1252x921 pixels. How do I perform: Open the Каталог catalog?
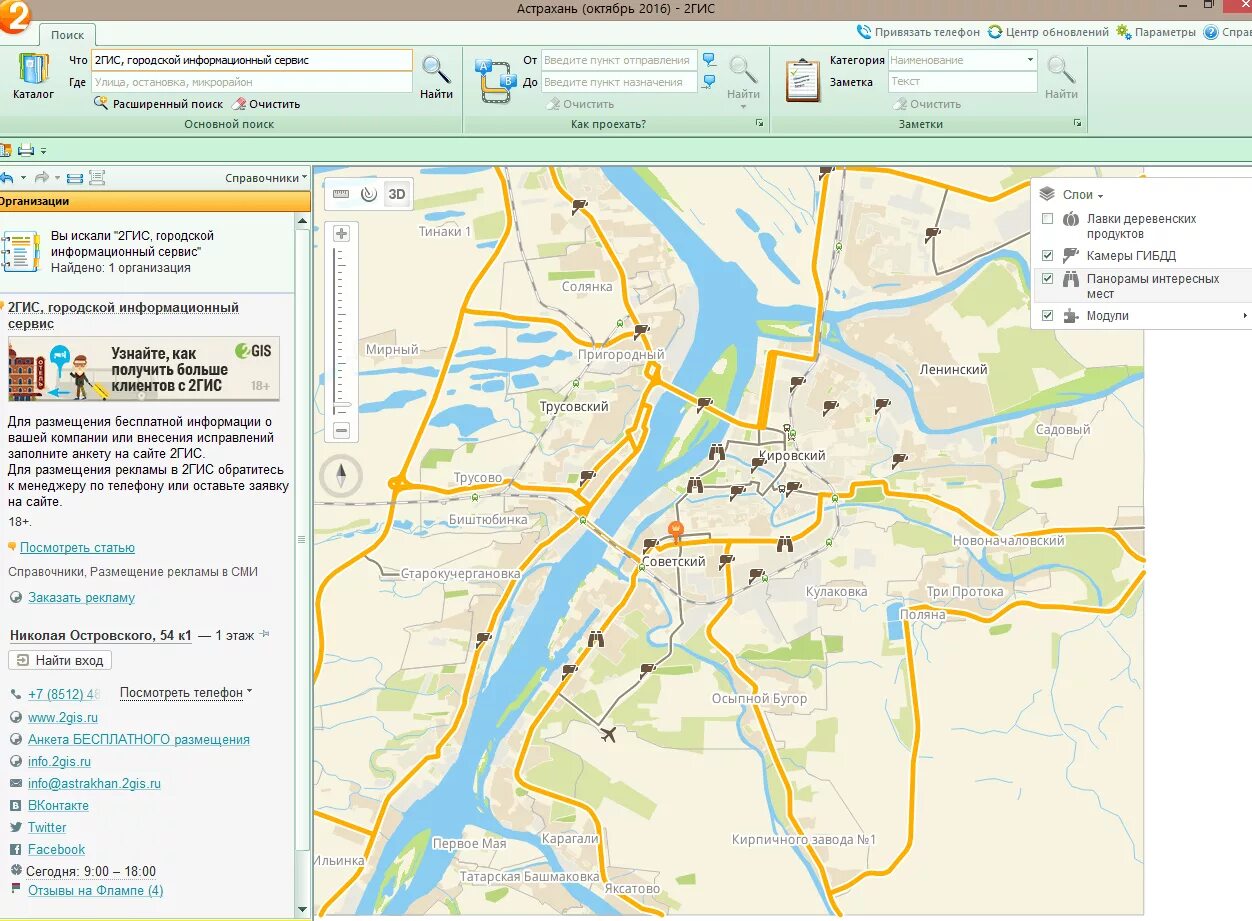click(33, 76)
